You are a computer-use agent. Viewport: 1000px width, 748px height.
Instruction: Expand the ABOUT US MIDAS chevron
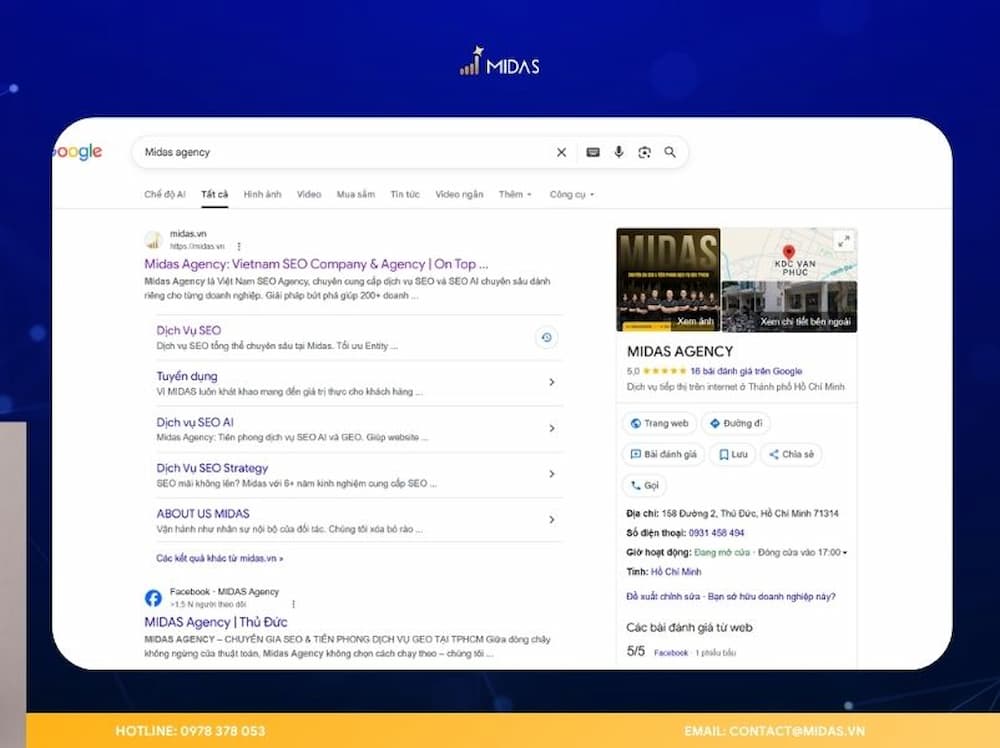point(552,520)
